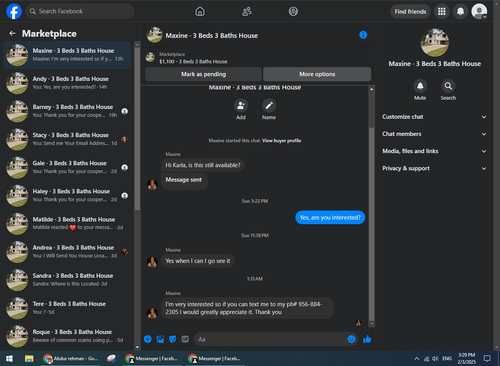Open the Gale conversation in list
This screenshot has width=500, height=366.
pos(67,167)
